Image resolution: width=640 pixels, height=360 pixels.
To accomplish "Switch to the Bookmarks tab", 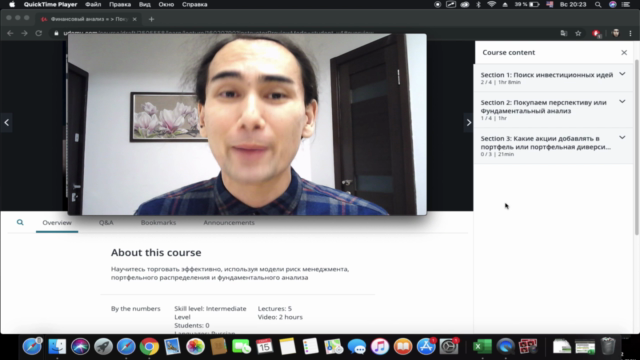I will point(158,222).
